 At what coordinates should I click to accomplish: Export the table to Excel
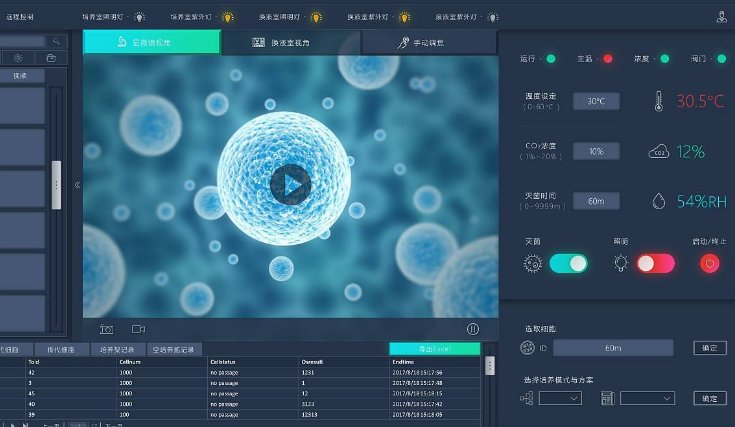tap(435, 349)
